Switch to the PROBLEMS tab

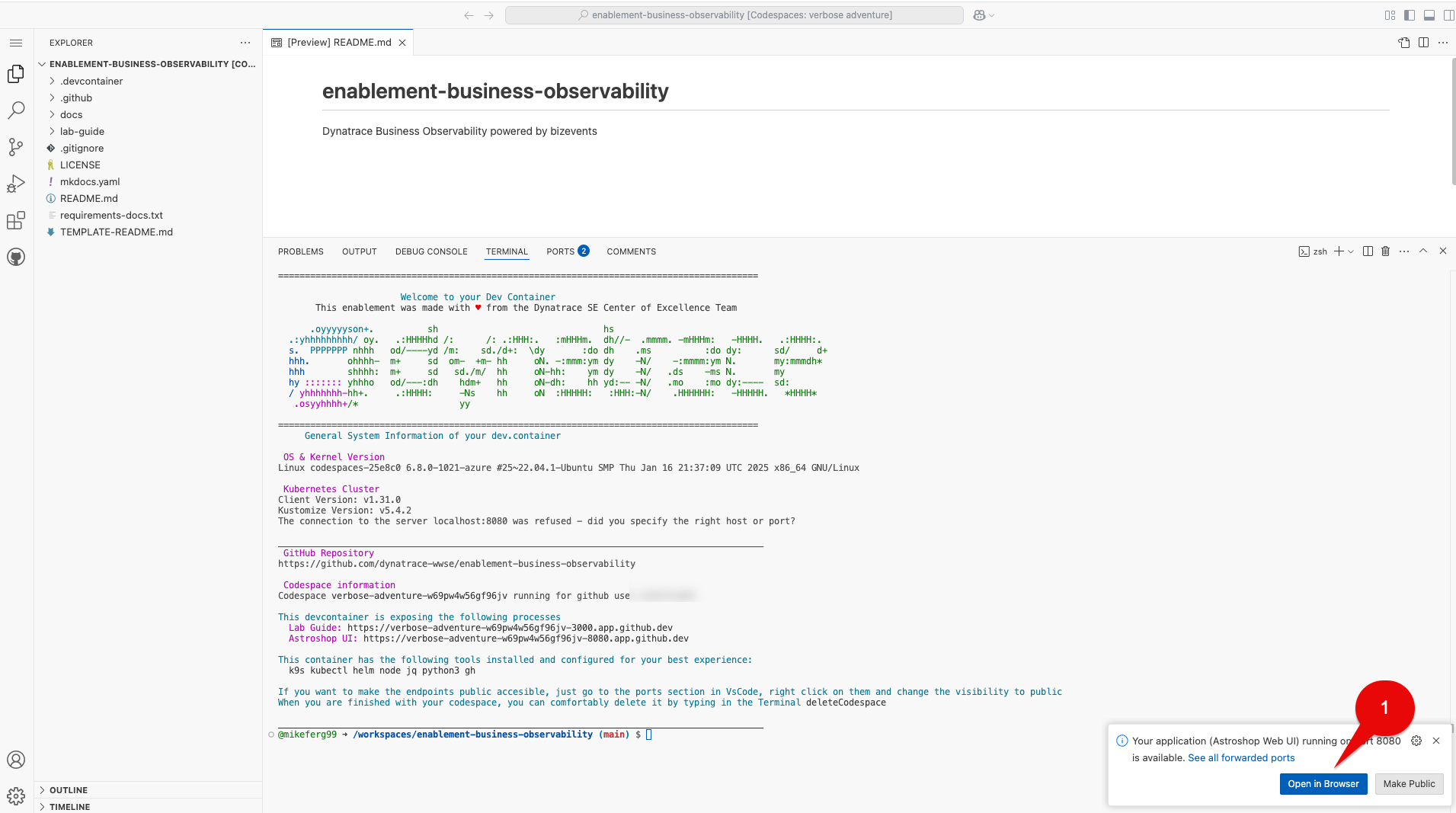300,251
